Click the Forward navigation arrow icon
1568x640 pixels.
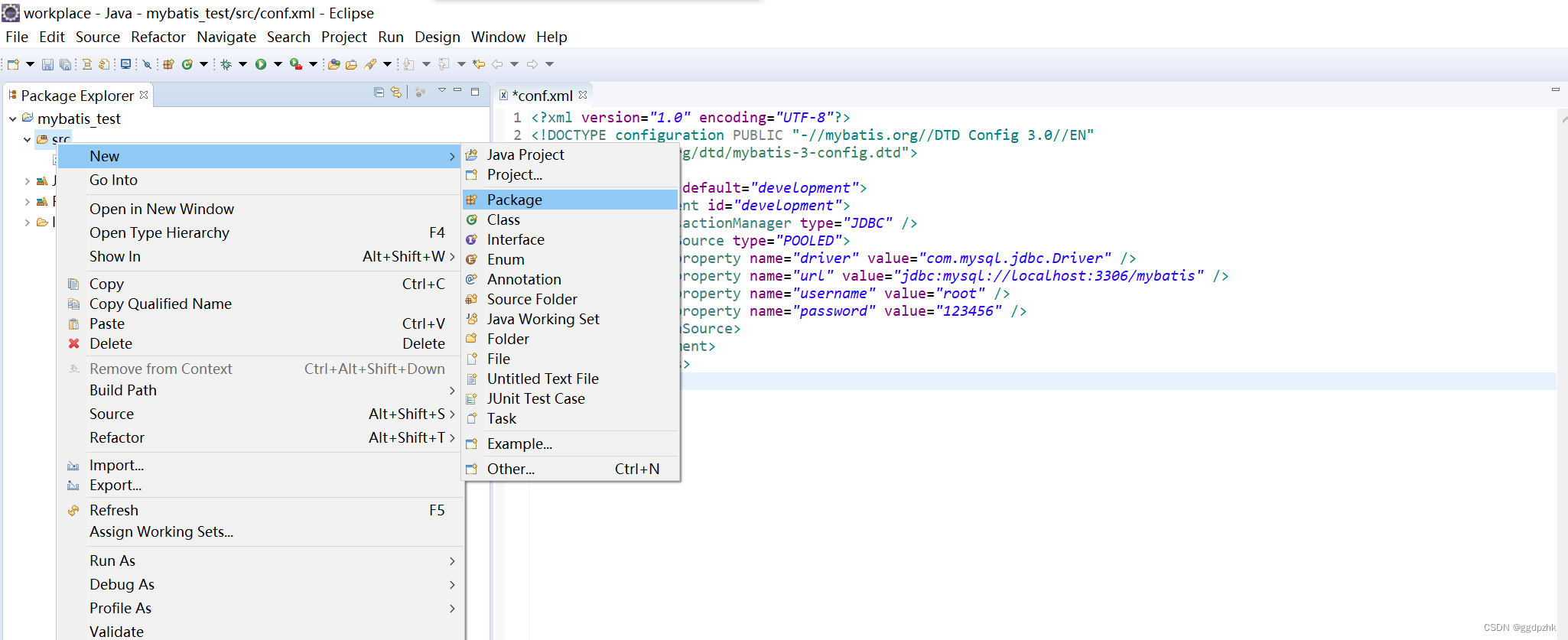tap(532, 64)
